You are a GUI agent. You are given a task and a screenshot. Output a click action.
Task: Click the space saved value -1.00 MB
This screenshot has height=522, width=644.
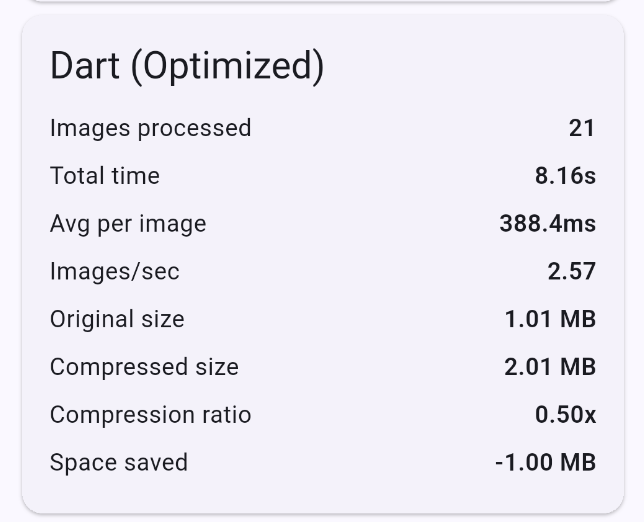tap(545, 463)
